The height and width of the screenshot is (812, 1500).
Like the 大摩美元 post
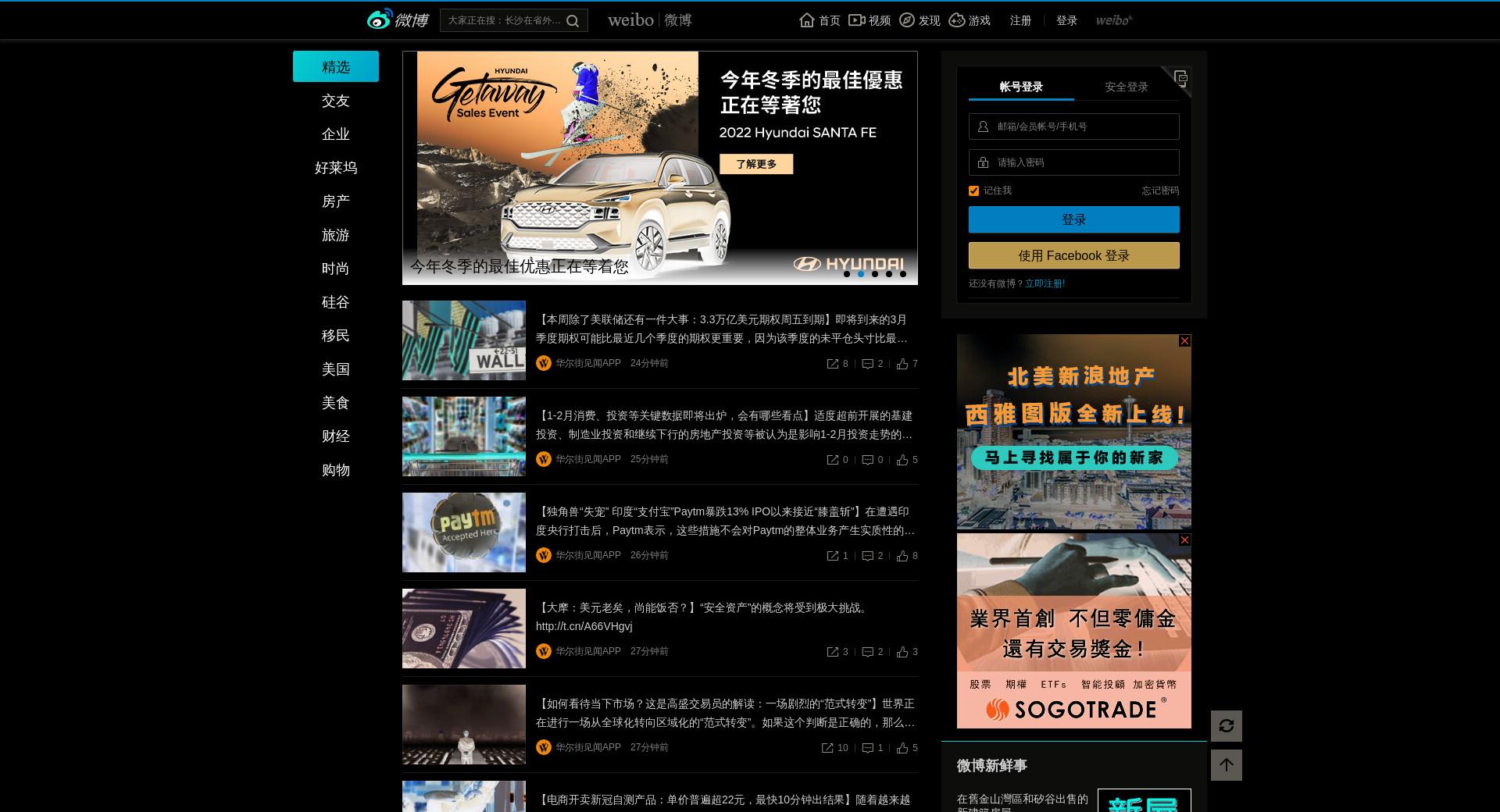902,652
